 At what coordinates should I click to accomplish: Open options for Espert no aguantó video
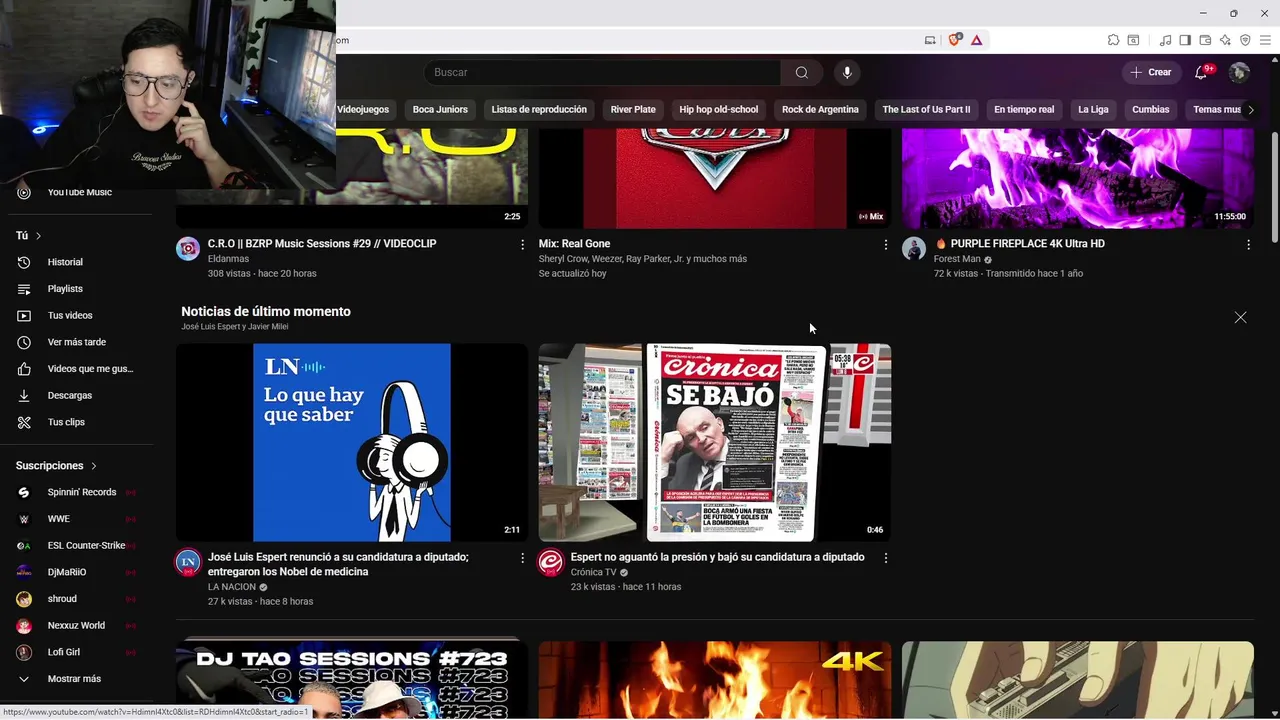pos(885,558)
